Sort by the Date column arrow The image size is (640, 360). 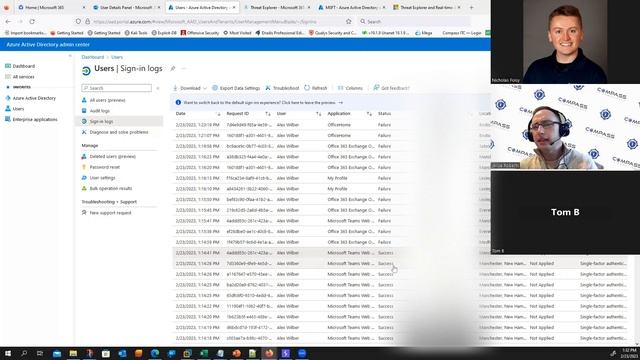[x=218, y=114]
